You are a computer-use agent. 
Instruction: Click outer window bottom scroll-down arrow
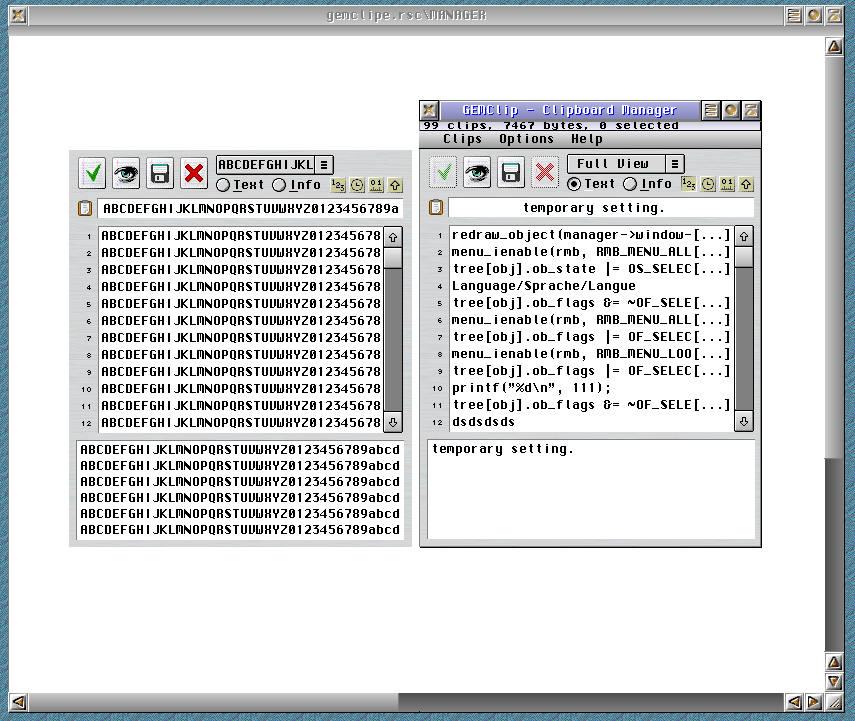point(834,682)
